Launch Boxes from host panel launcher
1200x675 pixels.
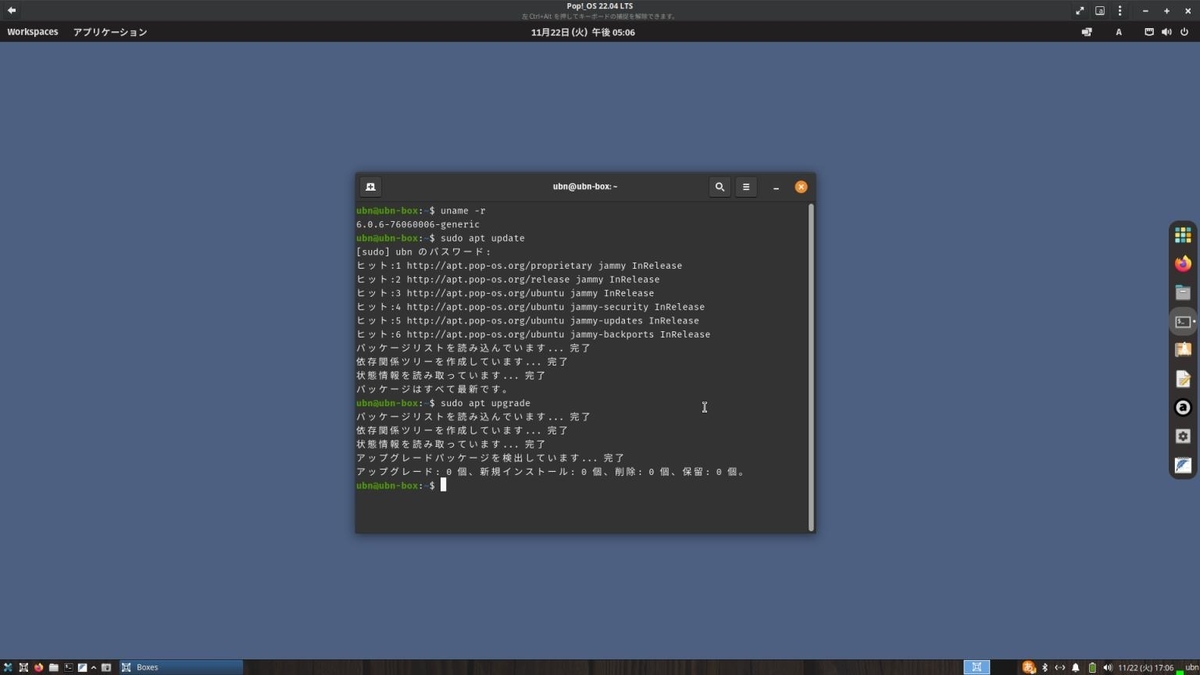tap(23, 667)
